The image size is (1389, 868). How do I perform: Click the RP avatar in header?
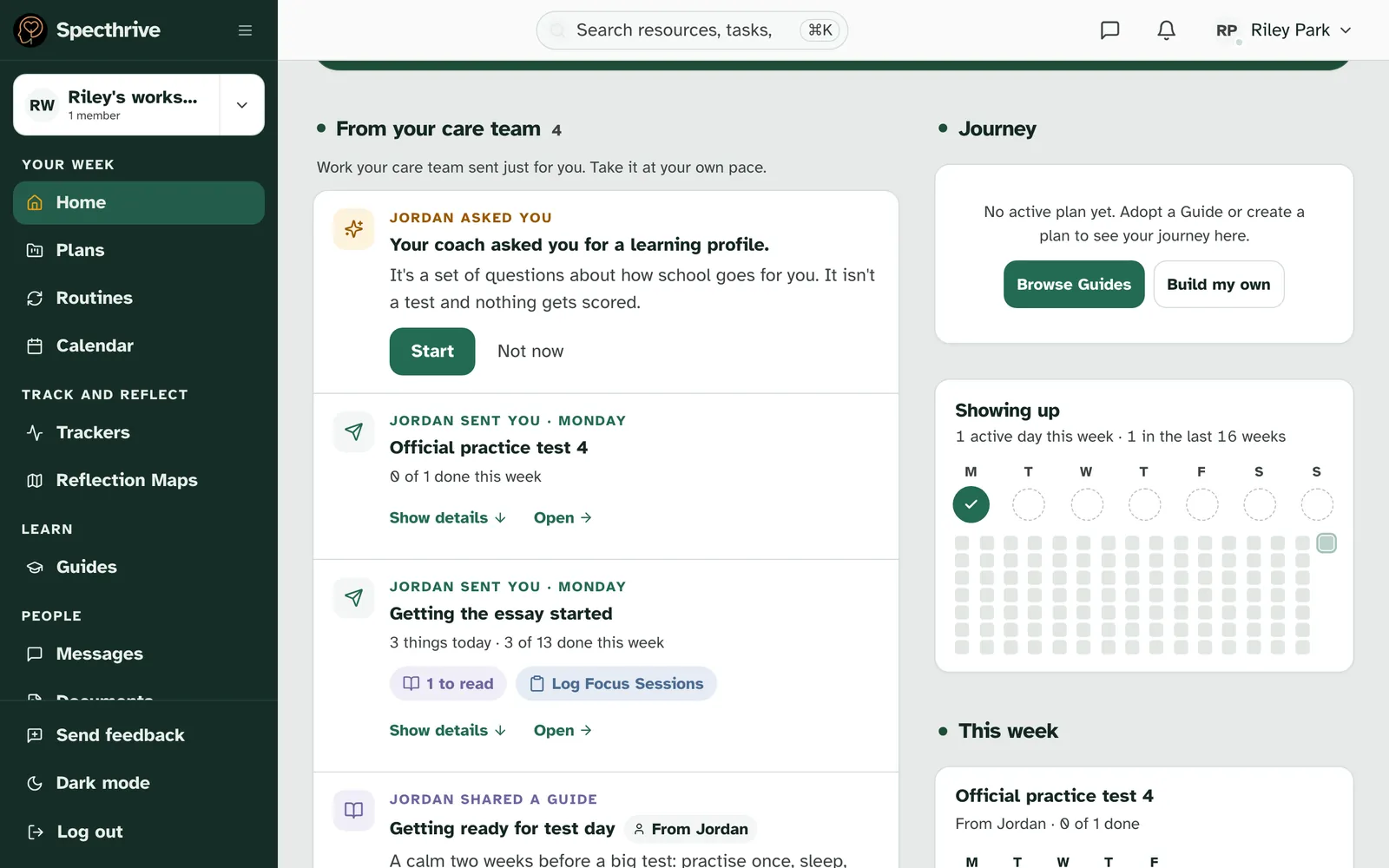tap(1226, 30)
